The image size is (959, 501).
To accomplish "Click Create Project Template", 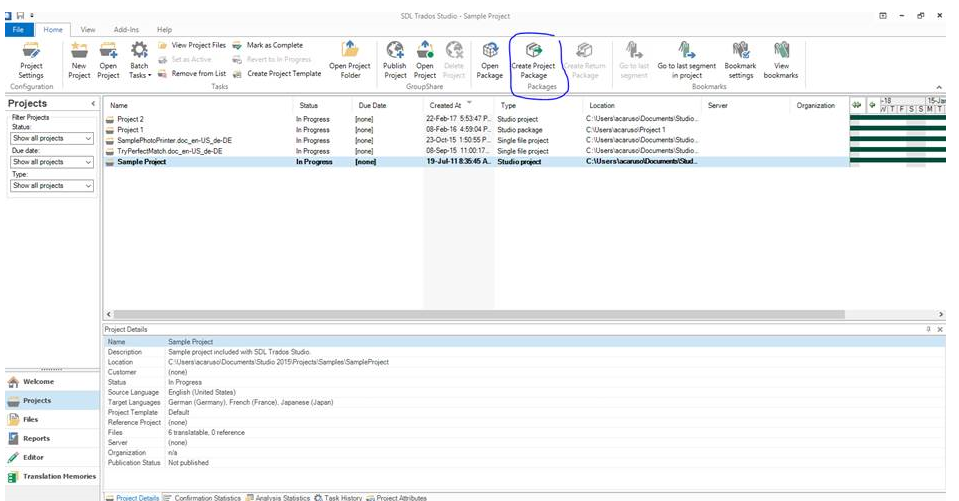I will coord(277,73).
